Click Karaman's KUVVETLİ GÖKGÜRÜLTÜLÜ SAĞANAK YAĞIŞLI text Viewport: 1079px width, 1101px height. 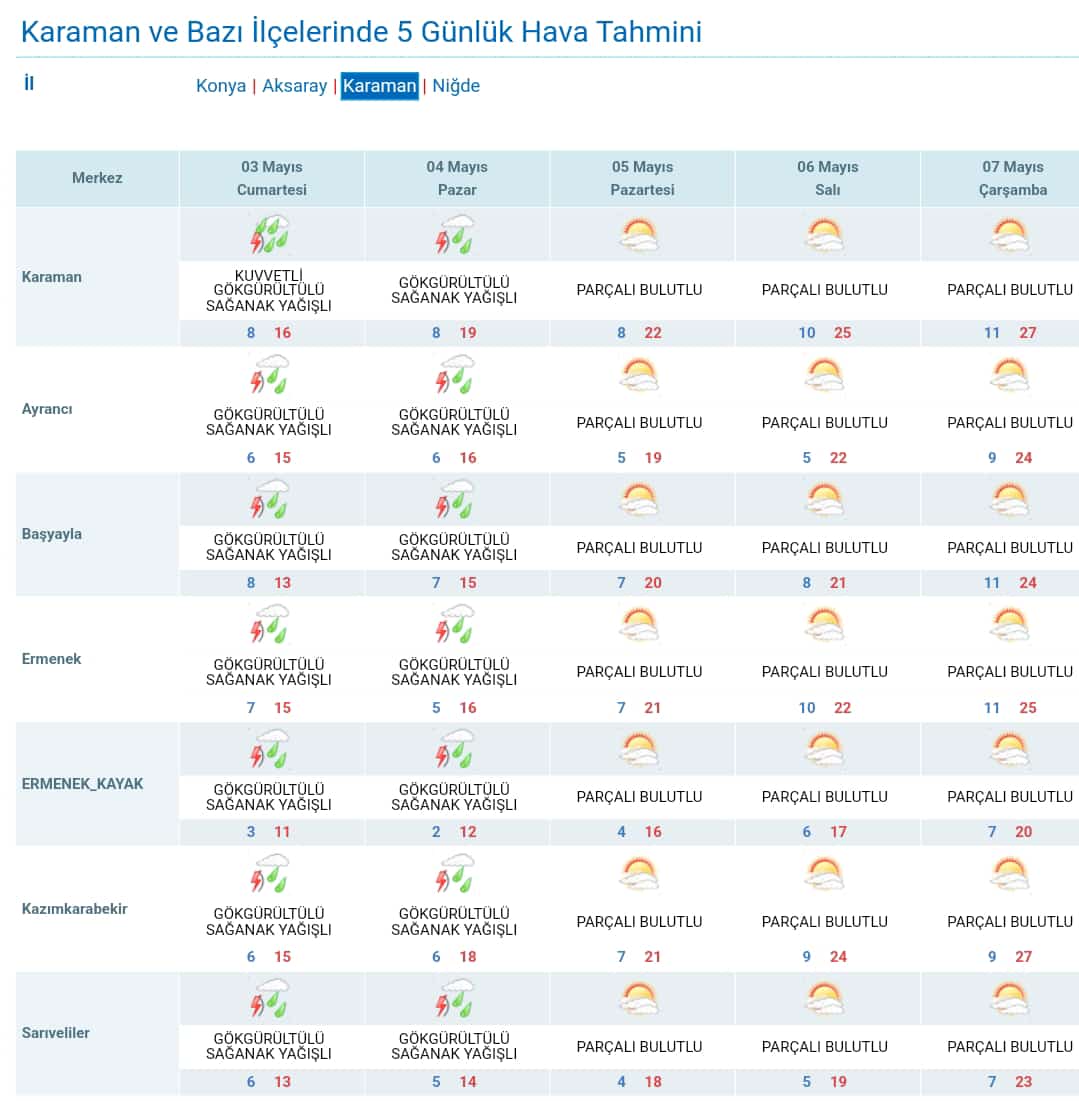(x=268, y=290)
